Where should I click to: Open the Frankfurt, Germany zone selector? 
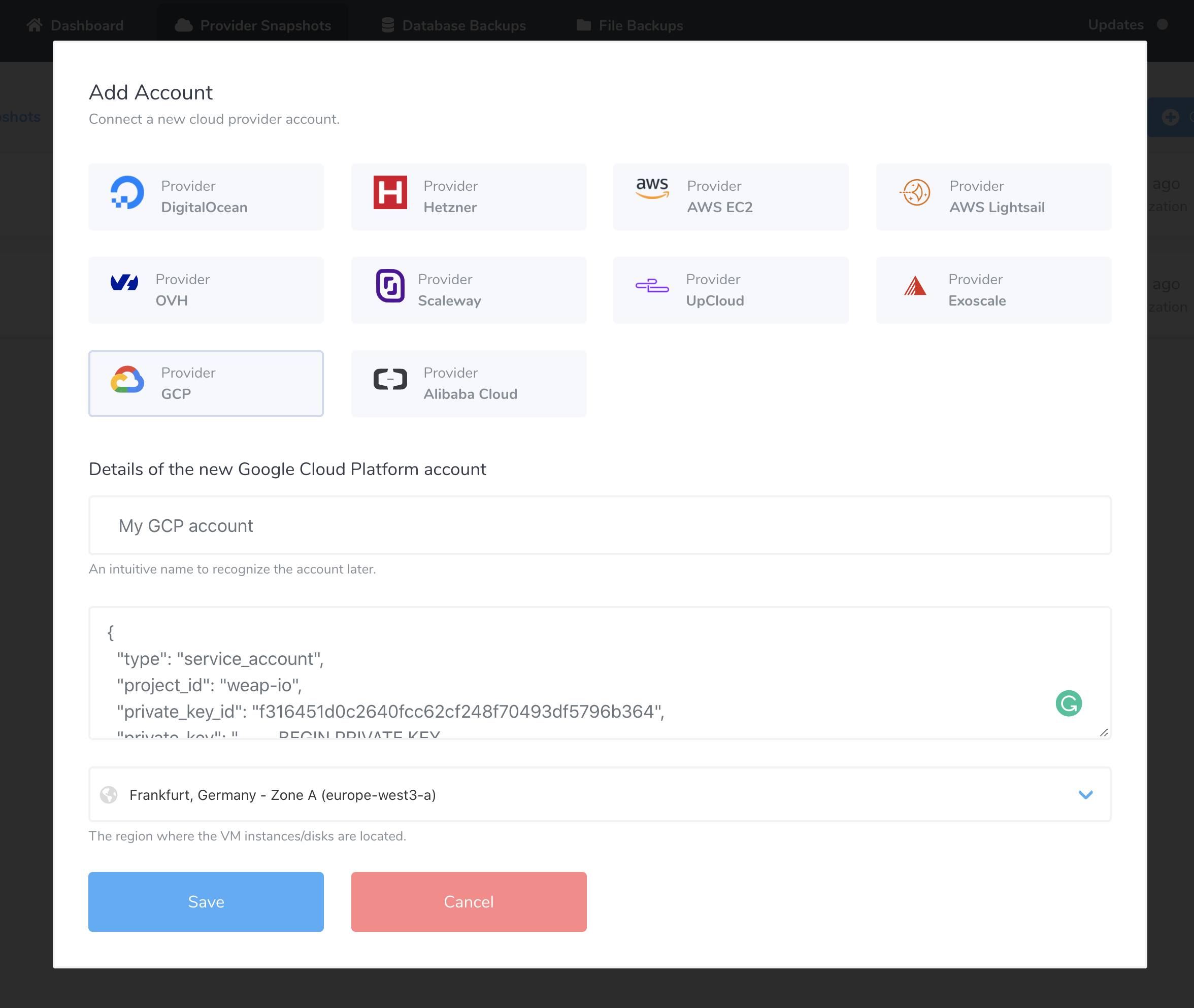point(600,795)
